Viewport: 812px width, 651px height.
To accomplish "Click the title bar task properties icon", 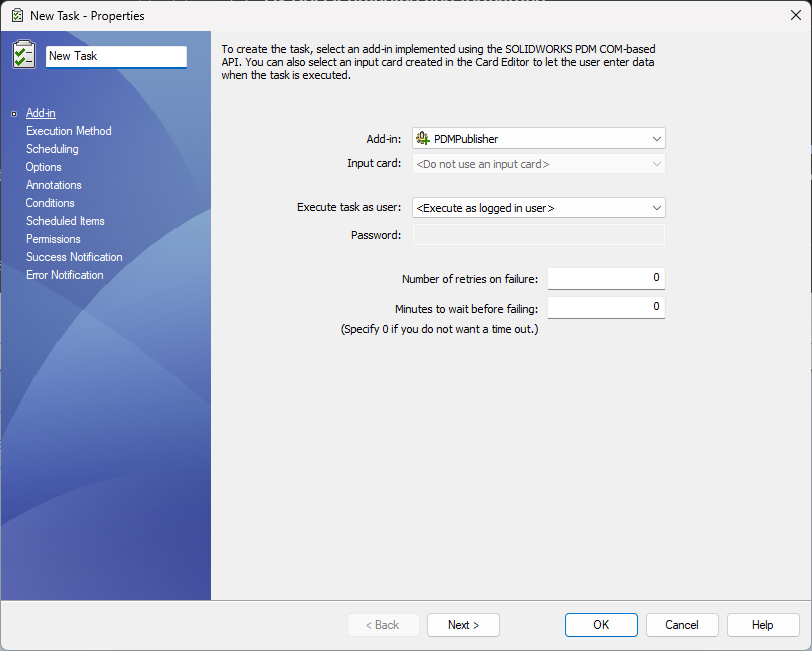I will (x=17, y=16).
